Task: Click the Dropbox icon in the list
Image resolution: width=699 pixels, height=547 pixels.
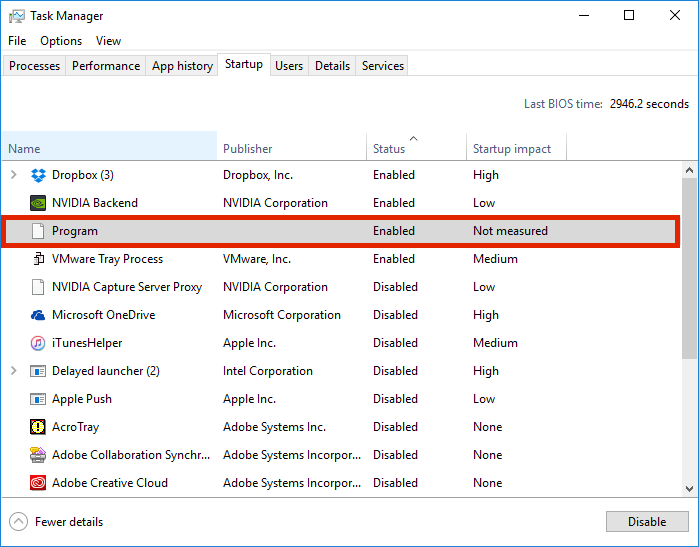Action: (x=38, y=175)
